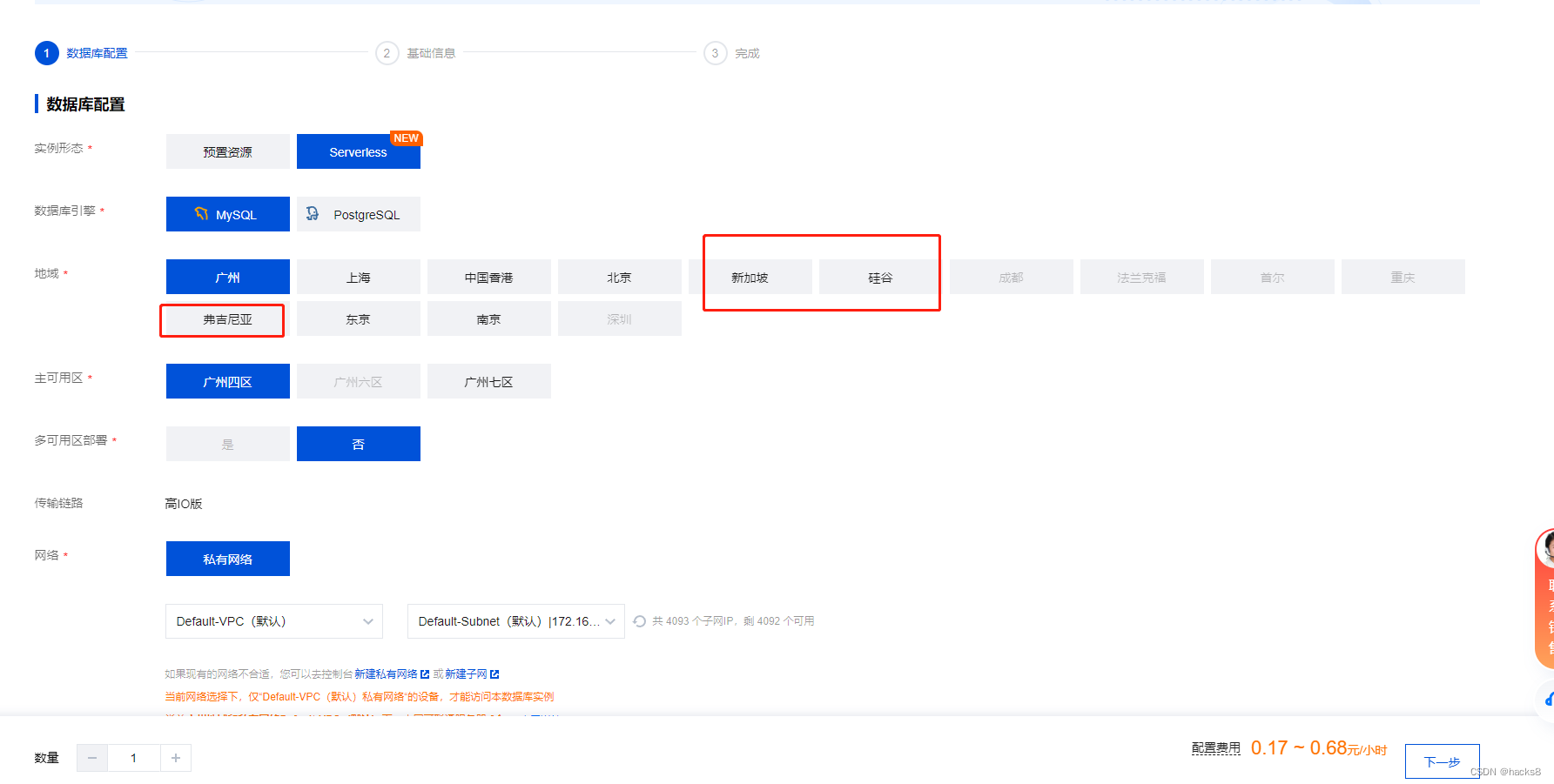Screen dimensions: 1554x784
Task: Decrease quantity with minus button
Action: (x=92, y=758)
